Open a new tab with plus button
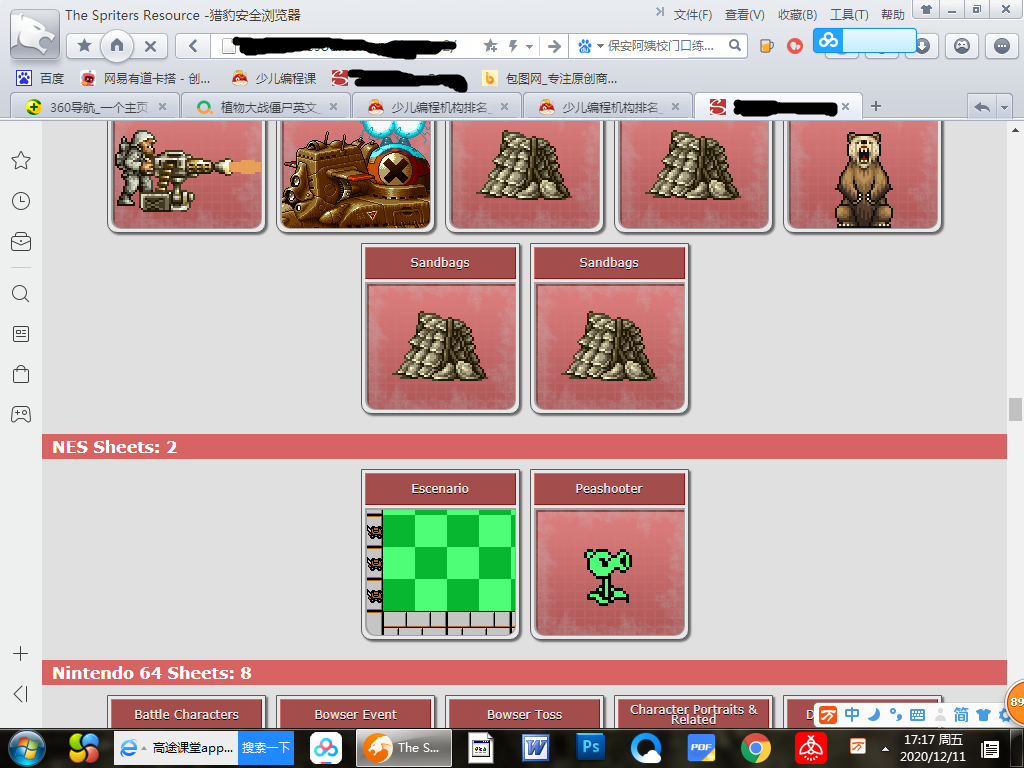This screenshot has height=768, width=1024. (x=876, y=106)
